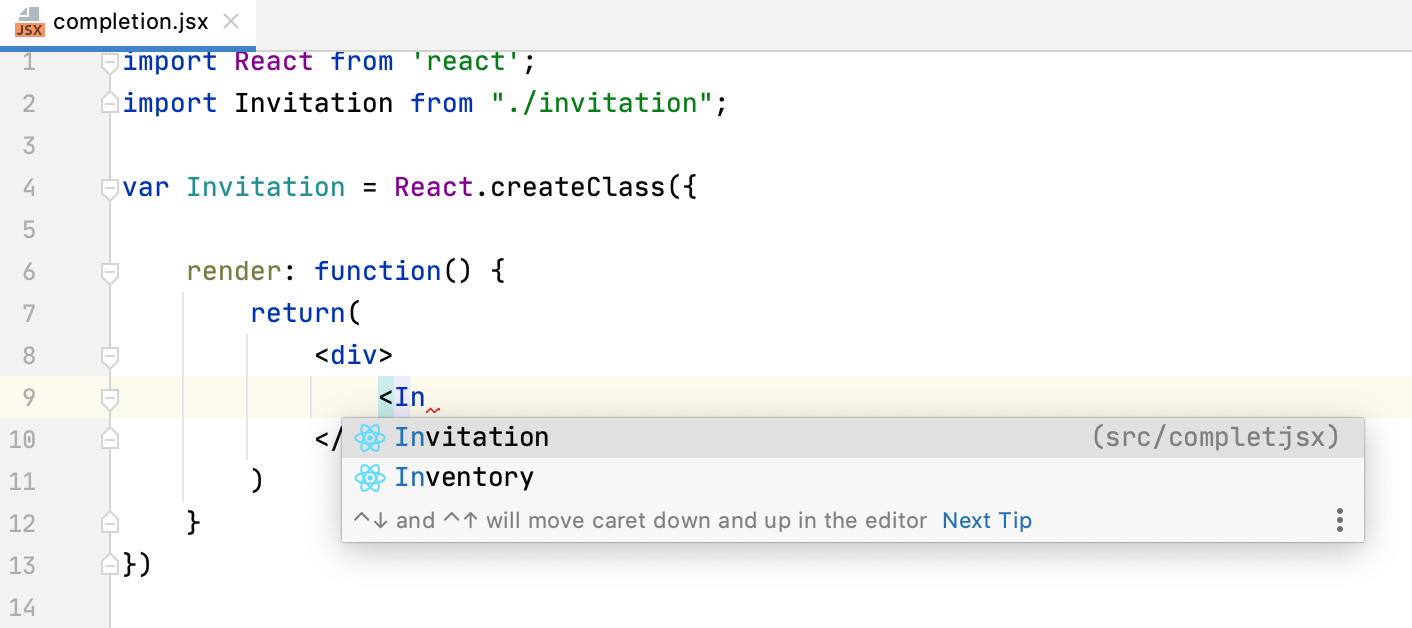Collapse the foldable region on line 9

click(109, 397)
